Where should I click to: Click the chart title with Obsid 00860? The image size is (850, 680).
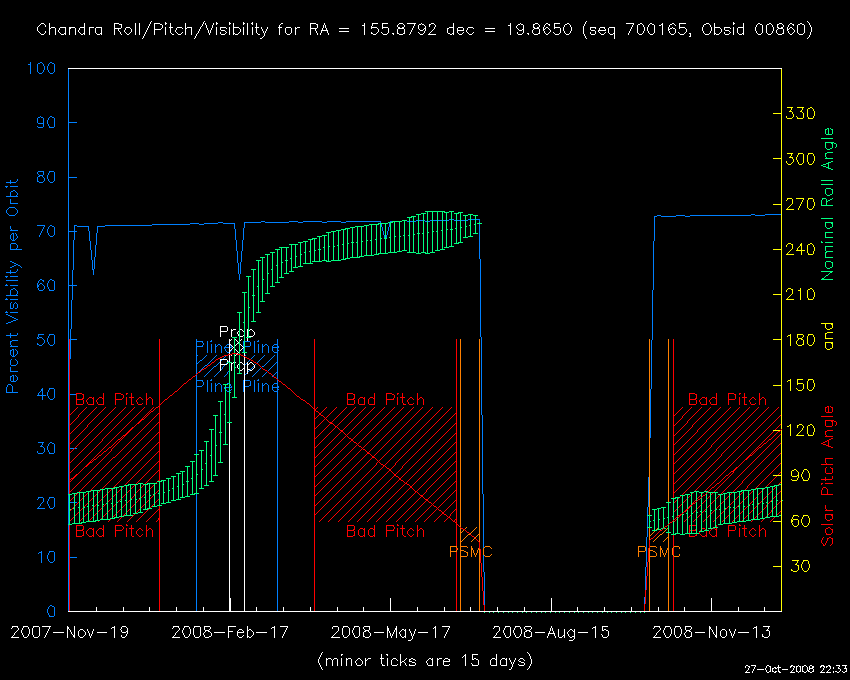click(x=424, y=30)
